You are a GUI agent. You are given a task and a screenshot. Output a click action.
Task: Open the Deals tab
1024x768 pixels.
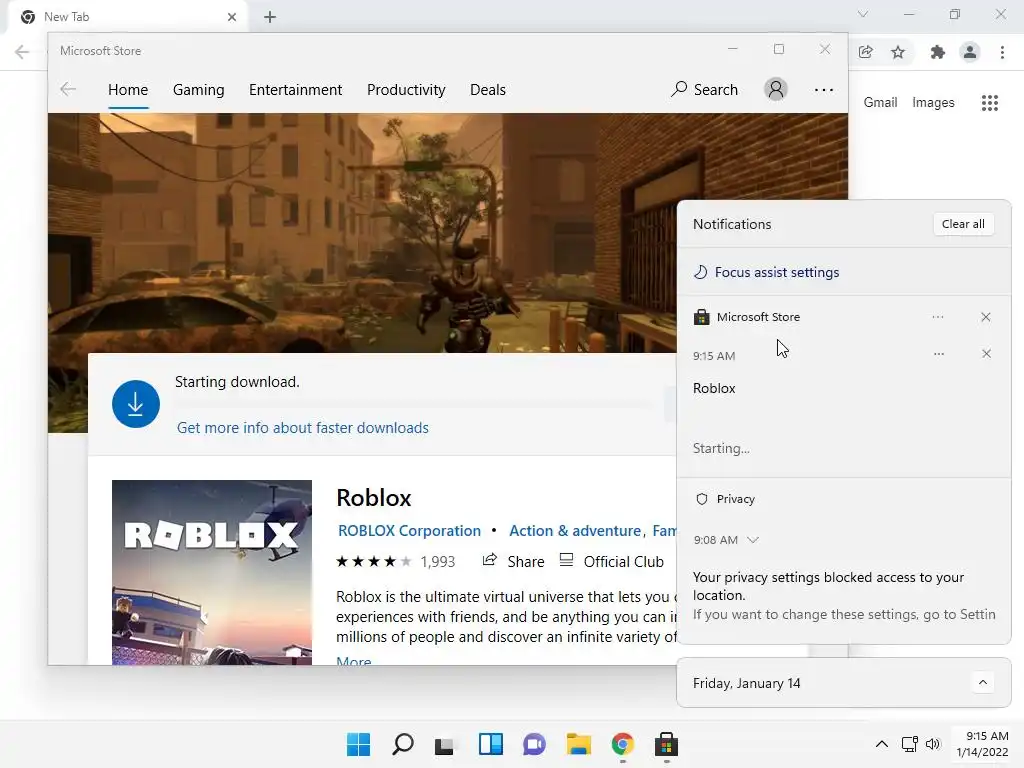point(488,89)
